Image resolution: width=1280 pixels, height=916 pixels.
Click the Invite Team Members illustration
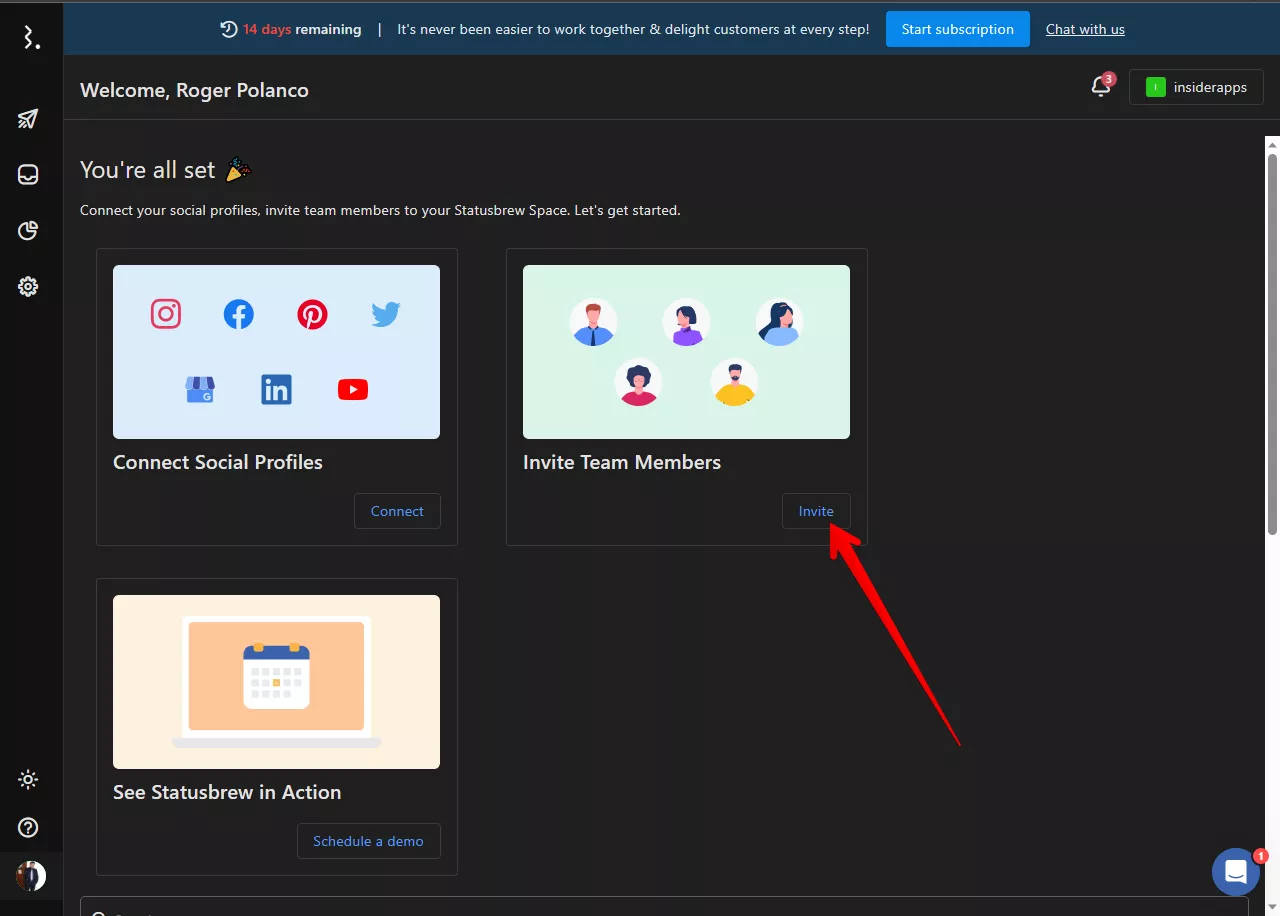[x=686, y=352]
